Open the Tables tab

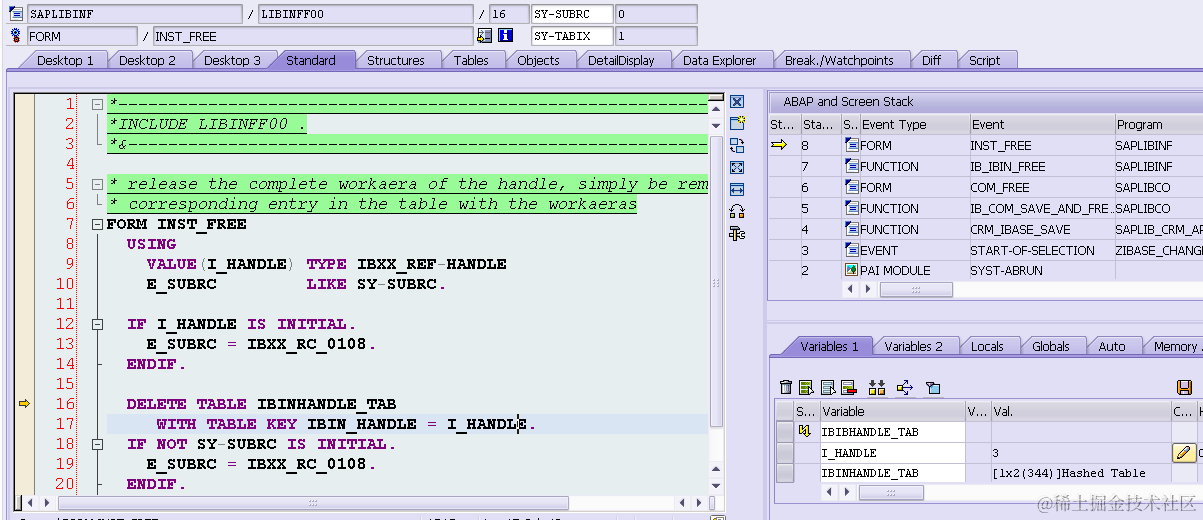click(x=471, y=60)
